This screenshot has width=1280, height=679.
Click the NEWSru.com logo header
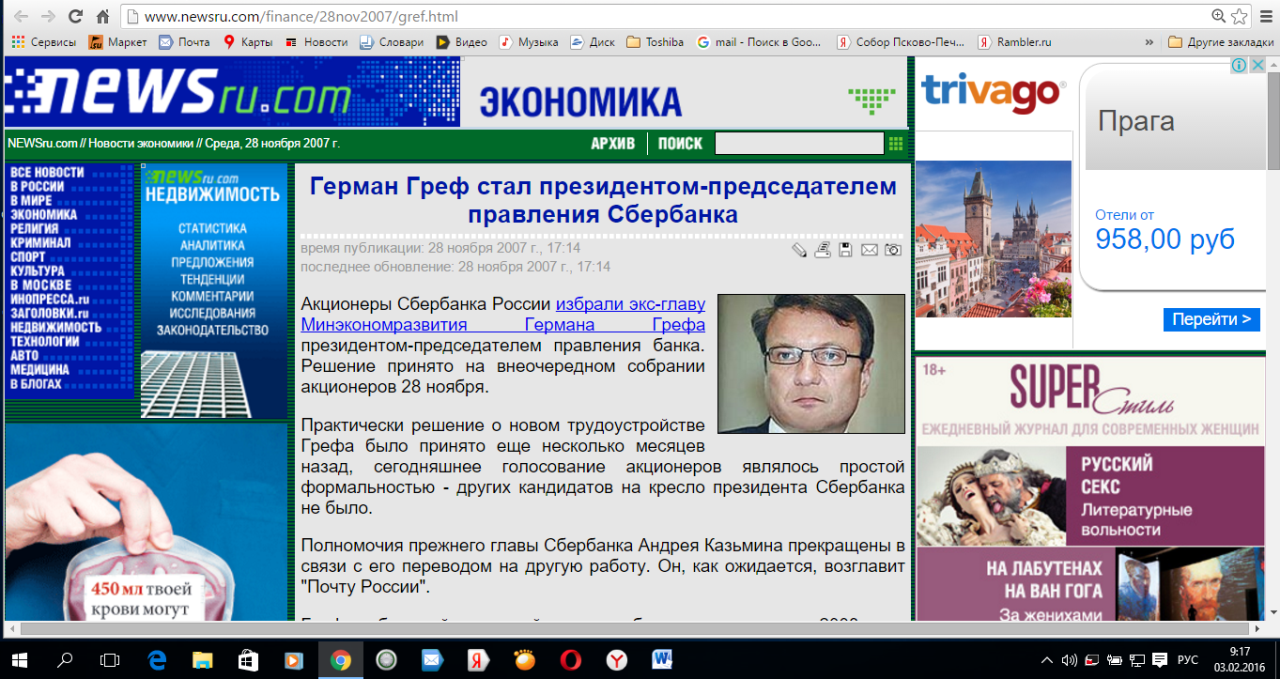[x=232, y=92]
